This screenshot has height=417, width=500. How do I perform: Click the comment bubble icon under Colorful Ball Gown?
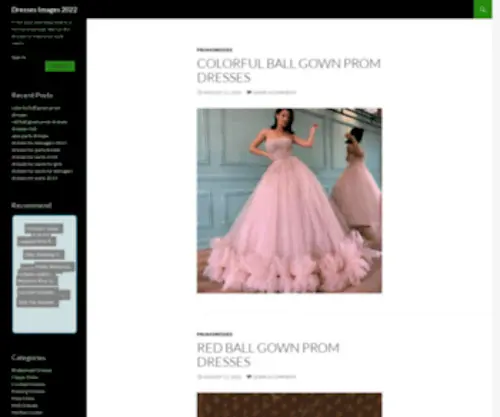[249, 92]
